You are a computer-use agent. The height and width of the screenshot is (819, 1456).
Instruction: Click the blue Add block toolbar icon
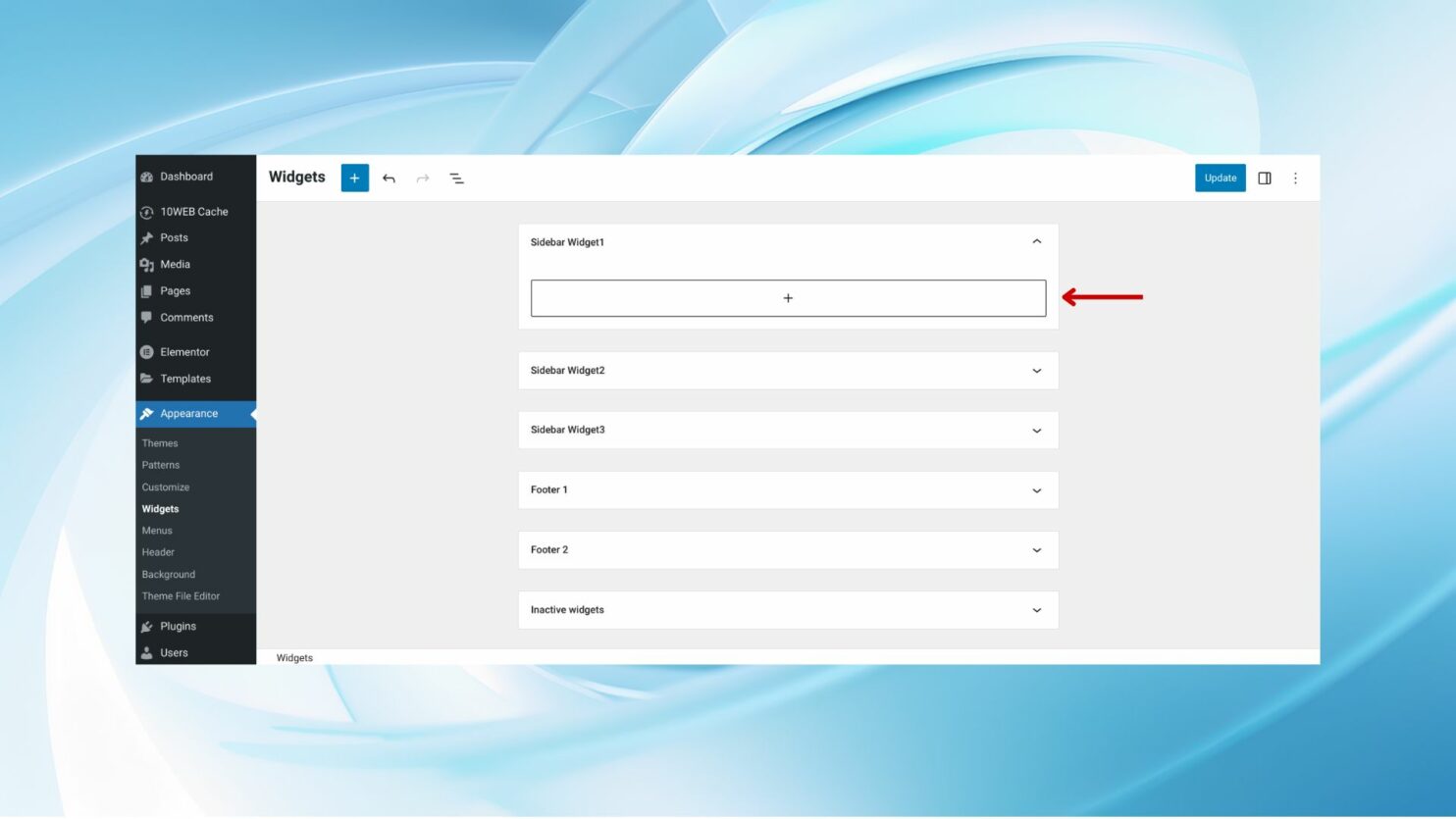[x=354, y=178]
